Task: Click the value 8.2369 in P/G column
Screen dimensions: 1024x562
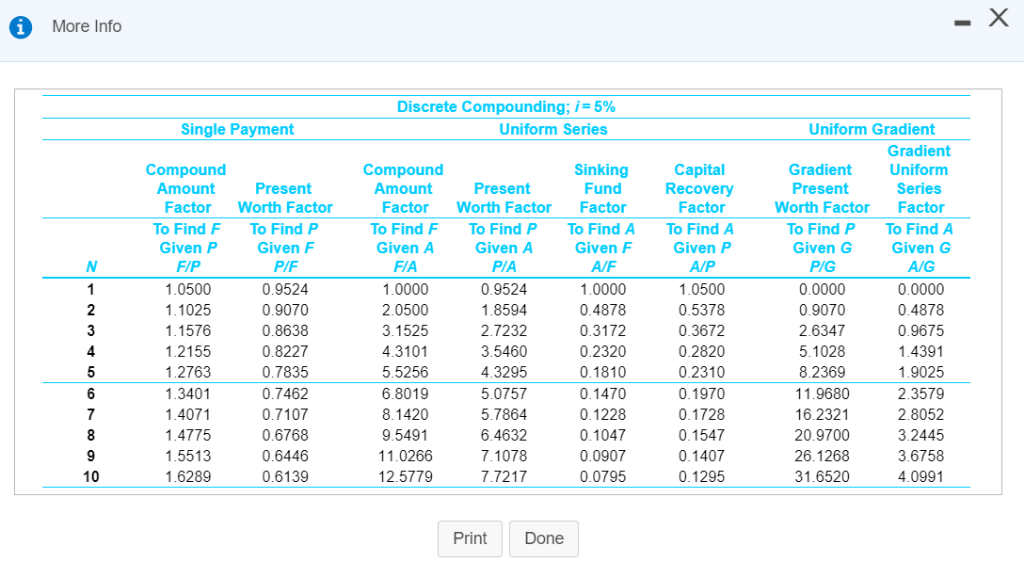Action: pyautogui.click(x=822, y=372)
